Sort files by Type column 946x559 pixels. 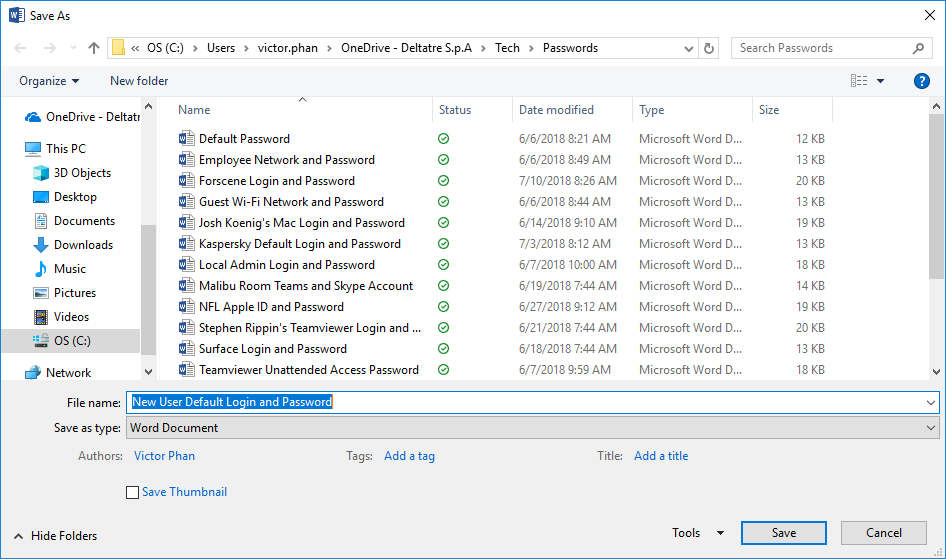652,110
